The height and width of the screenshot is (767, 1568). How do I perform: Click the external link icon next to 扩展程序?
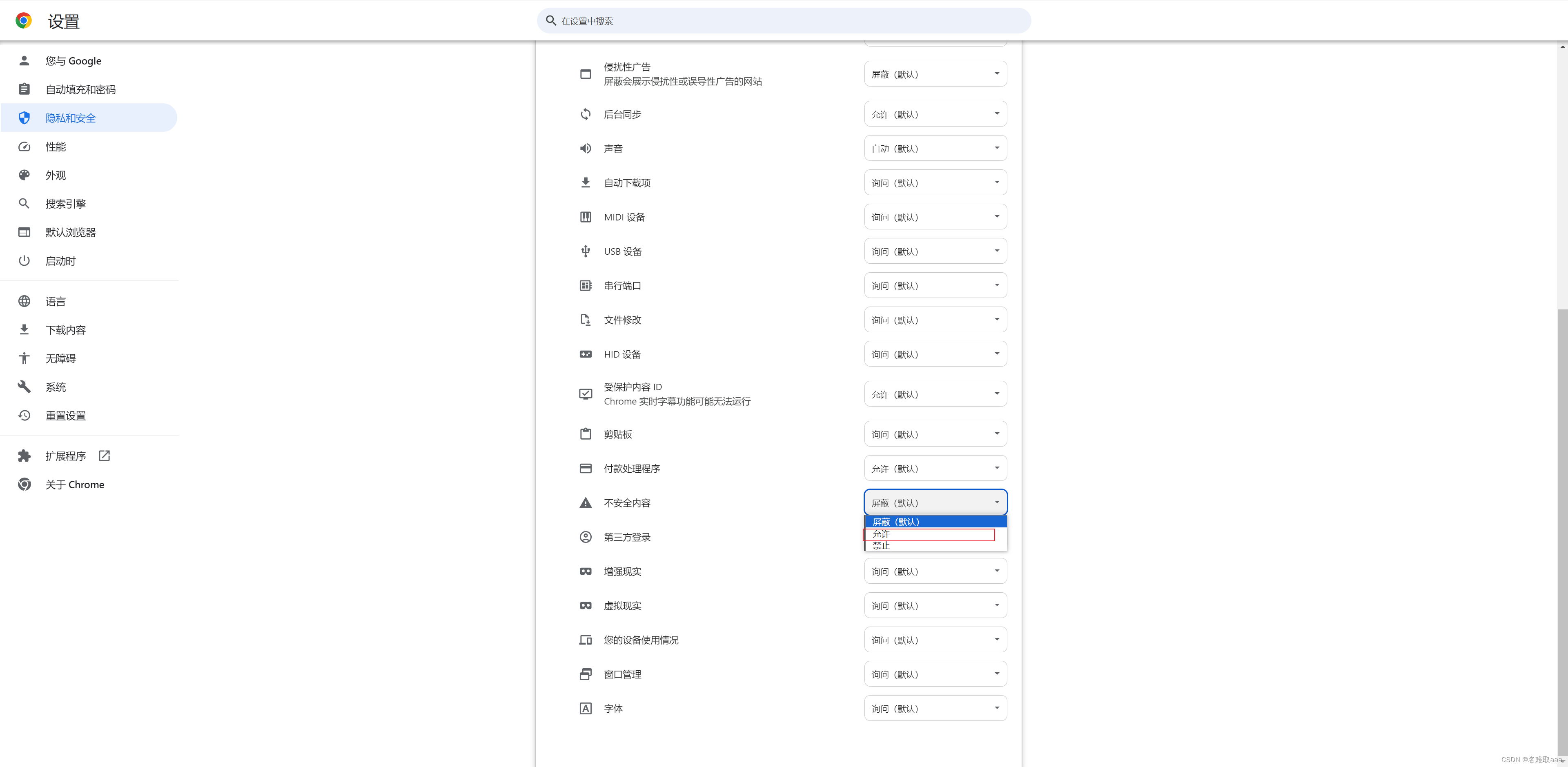(x=104, y=456)
